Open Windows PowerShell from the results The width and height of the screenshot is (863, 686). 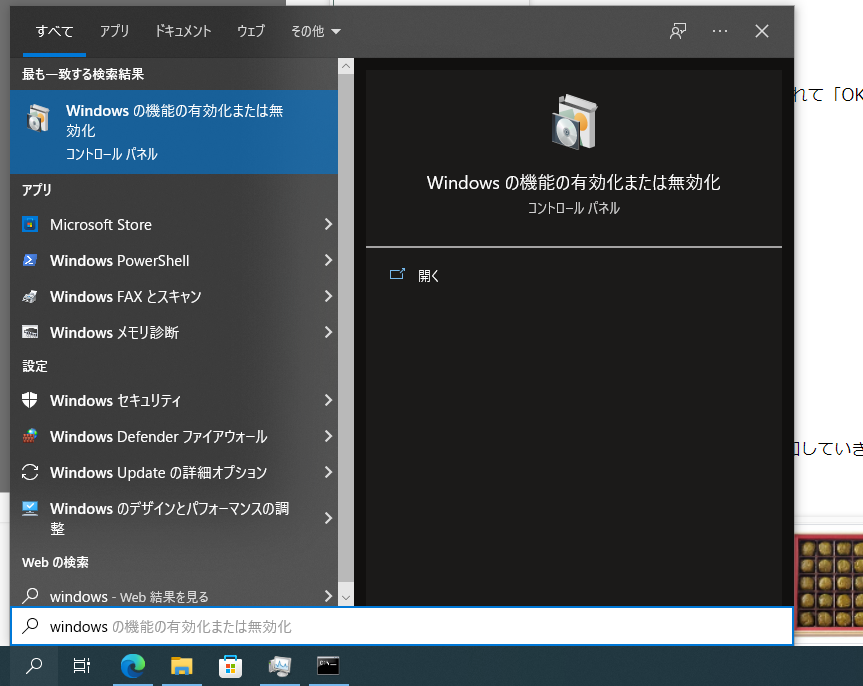click(174, 260)
